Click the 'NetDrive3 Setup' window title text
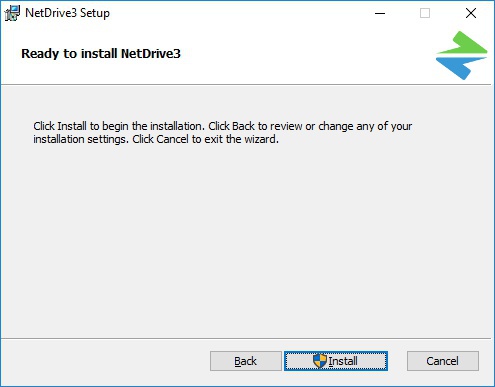This screenshot has width=495, height=387. click(x=67, y=13)
